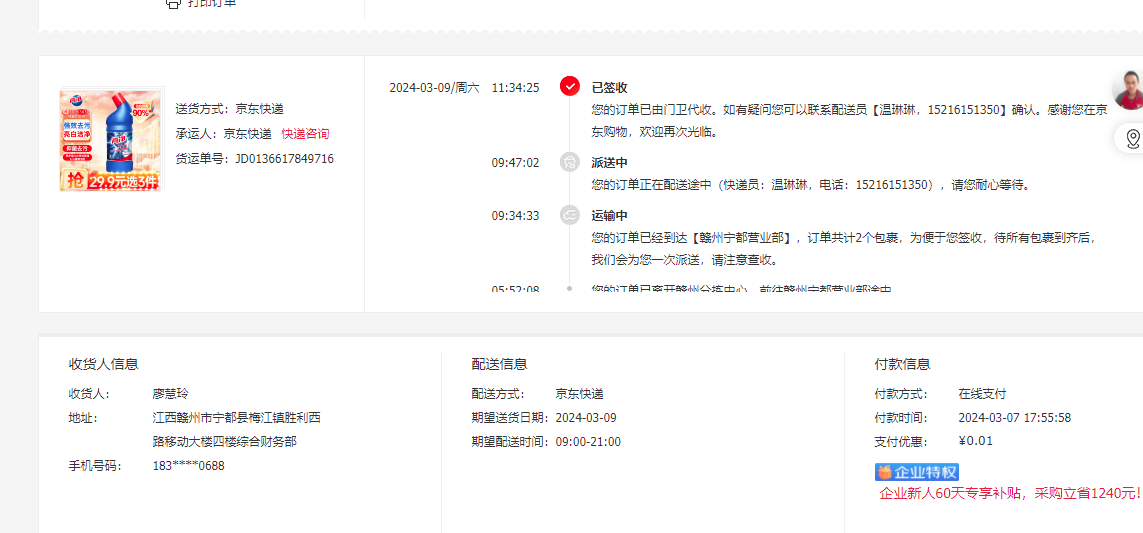Open the customer service avatar widget
Image resolution: width=1143 pixels, height=533 pixels.
pyautogui.click(x=1128, y=90)
